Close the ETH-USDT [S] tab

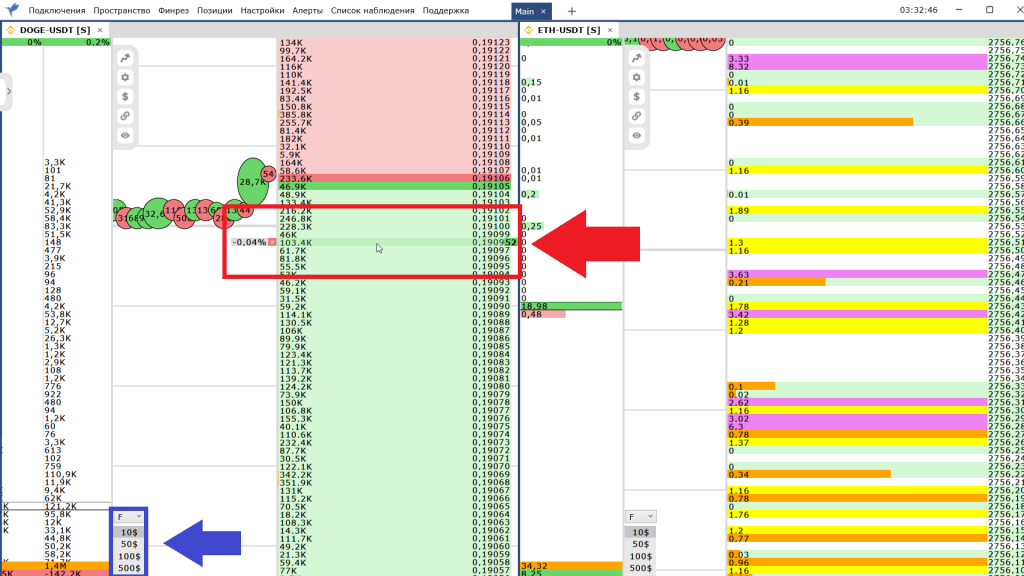pyautogui.click(x=610, y=30)
